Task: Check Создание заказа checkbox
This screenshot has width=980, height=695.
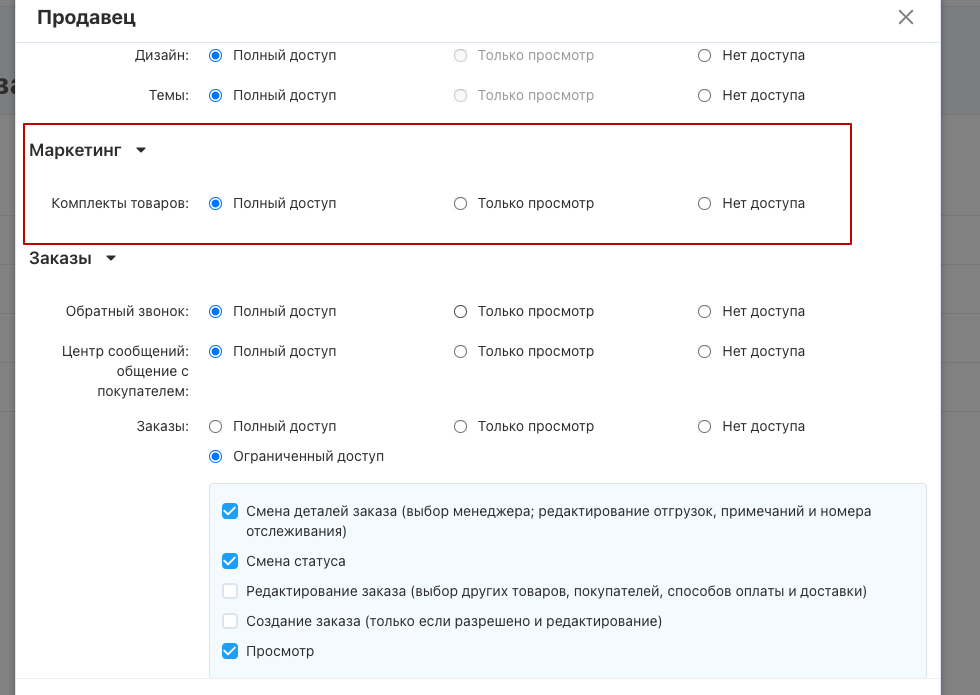Action: [x=230, y=621]
